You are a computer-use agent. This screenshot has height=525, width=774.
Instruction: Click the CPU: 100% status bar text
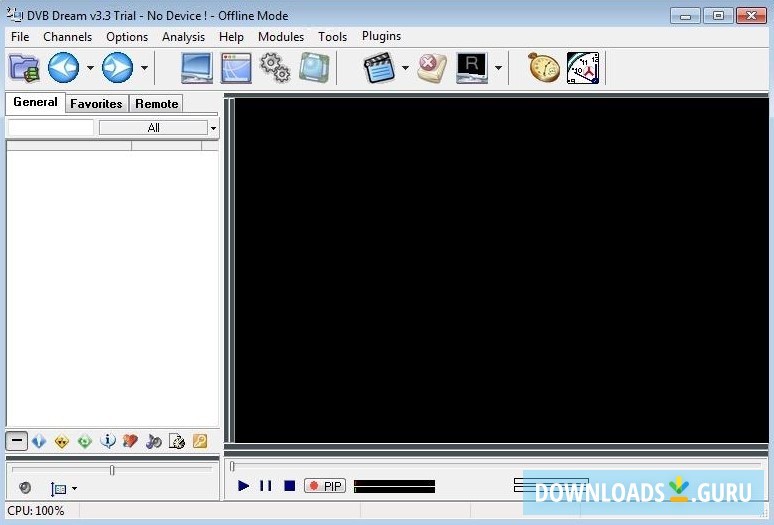pyautogui.click(x=36, y=511)
